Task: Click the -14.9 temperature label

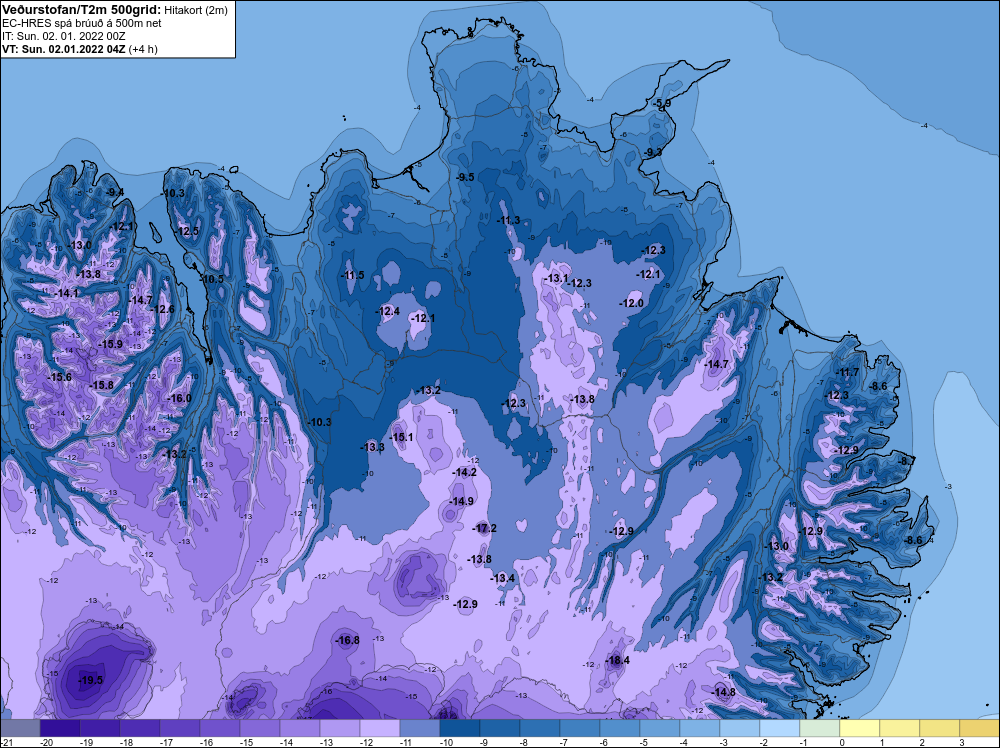Action: pyautogui.click(x=460, y=501)
